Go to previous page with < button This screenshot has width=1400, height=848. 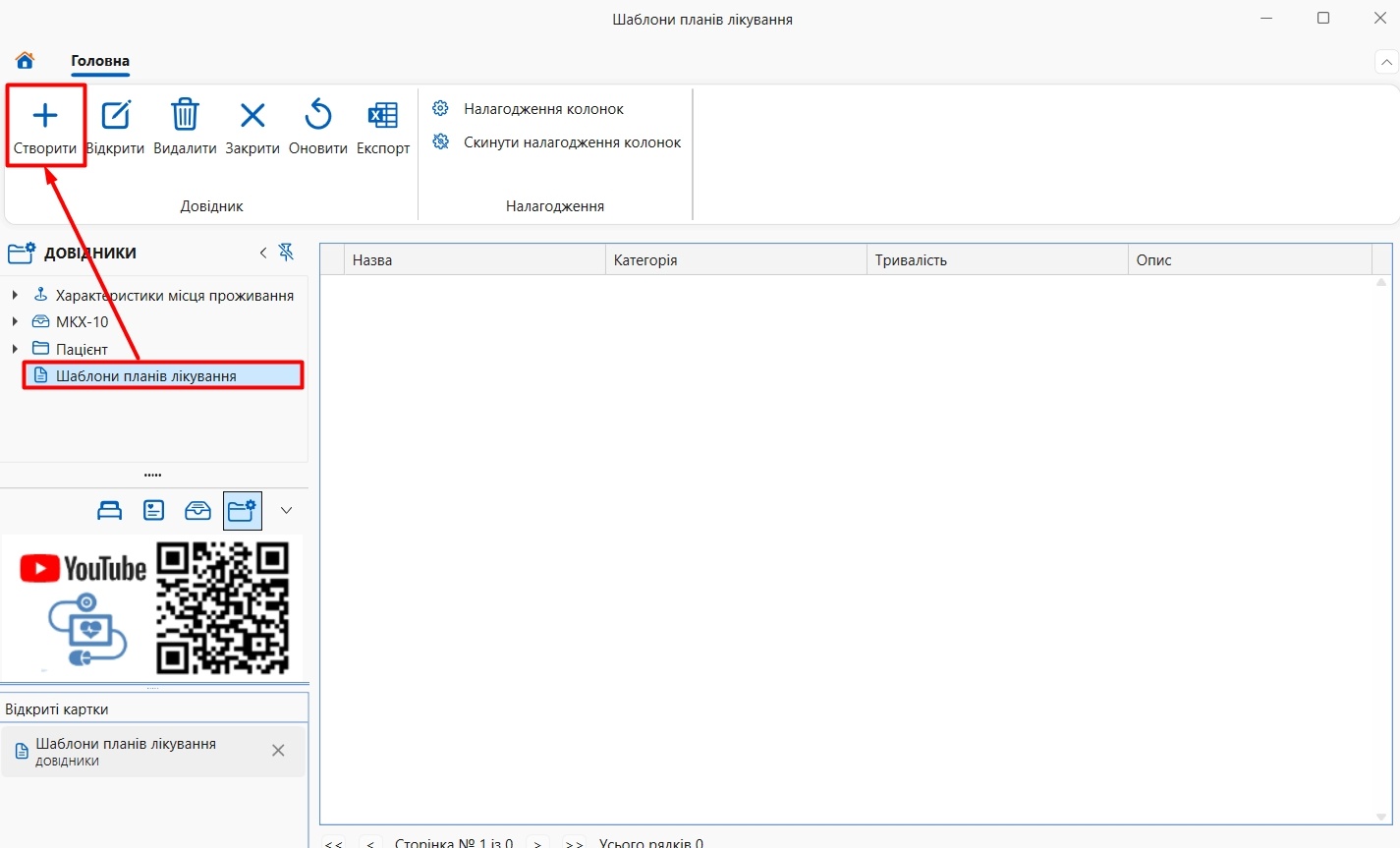[370, 843]
